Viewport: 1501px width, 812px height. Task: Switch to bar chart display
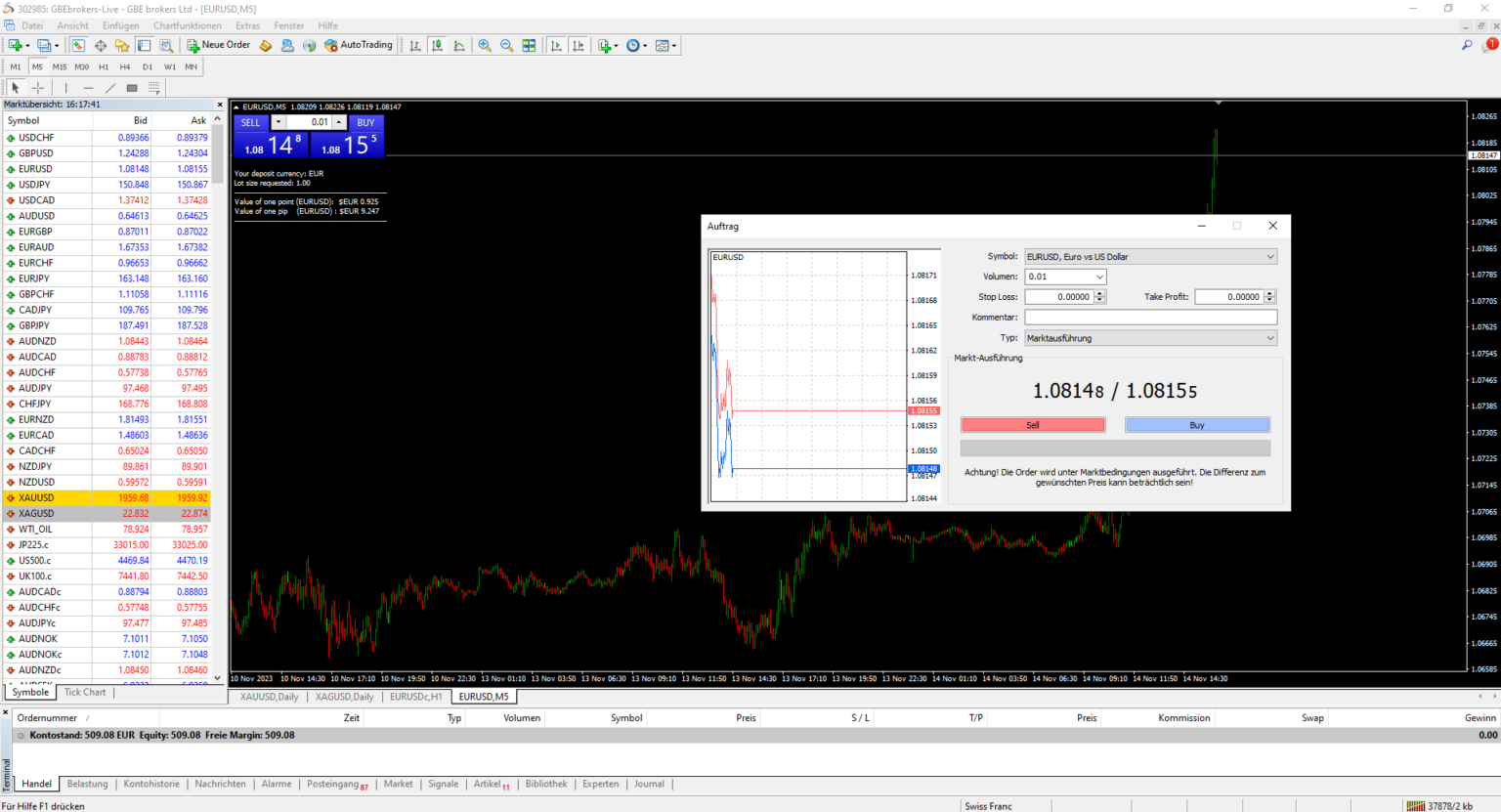pos(412,45)
